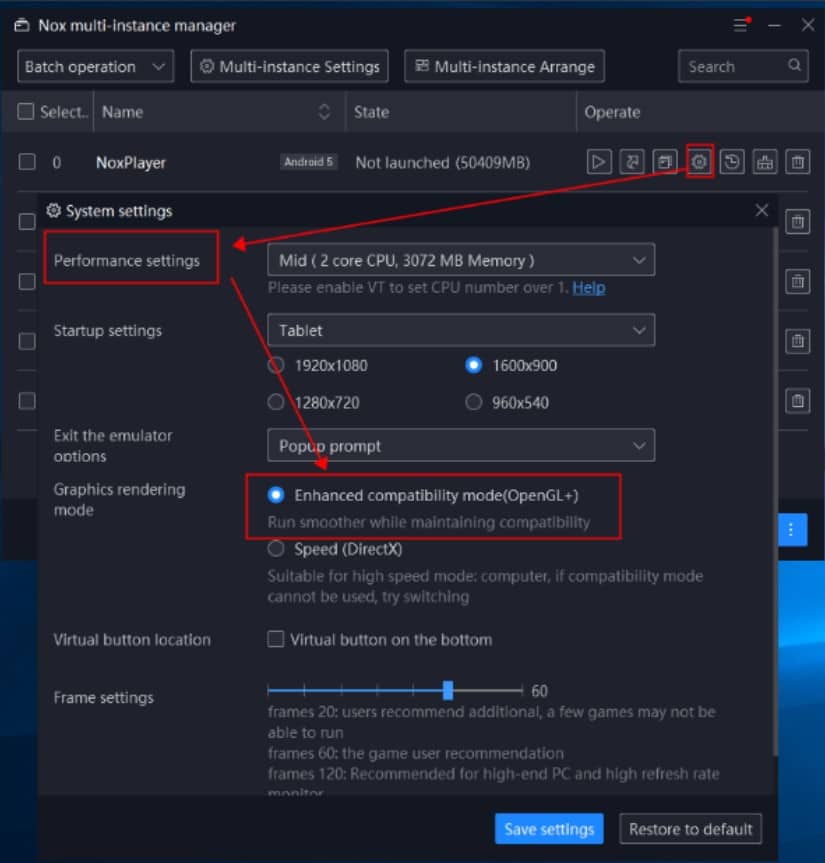The width and height of the screenshot is (825, 863).
Task: Select the 1600x900 resolution option
Action: click(x=473, y=365)
